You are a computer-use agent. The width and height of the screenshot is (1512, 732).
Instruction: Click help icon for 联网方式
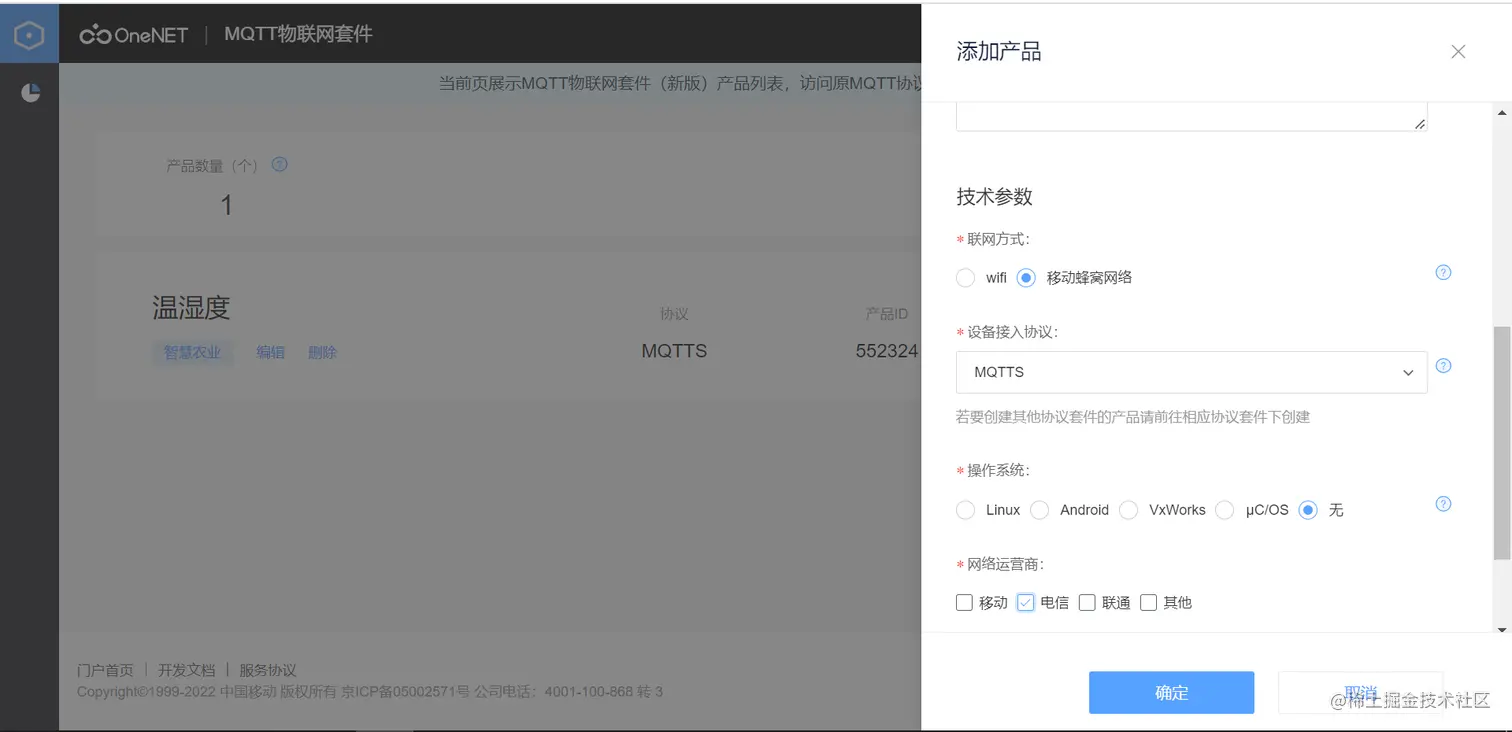(x=1443, y=272)
